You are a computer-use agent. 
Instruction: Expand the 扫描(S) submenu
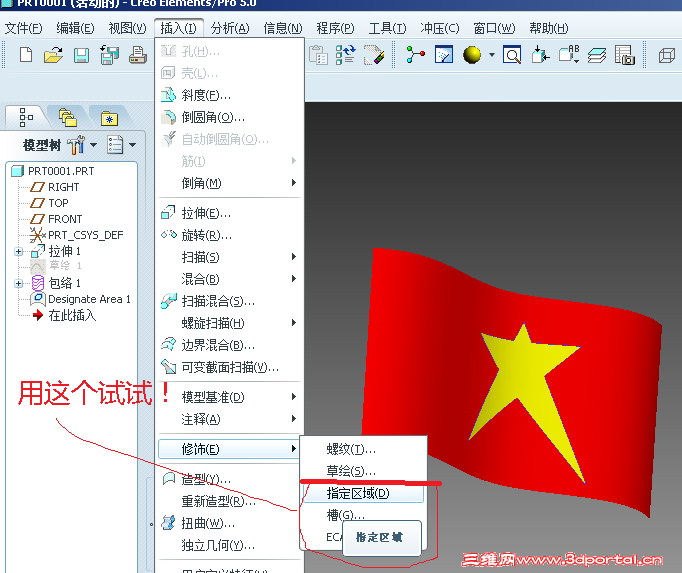coord(230,257)
